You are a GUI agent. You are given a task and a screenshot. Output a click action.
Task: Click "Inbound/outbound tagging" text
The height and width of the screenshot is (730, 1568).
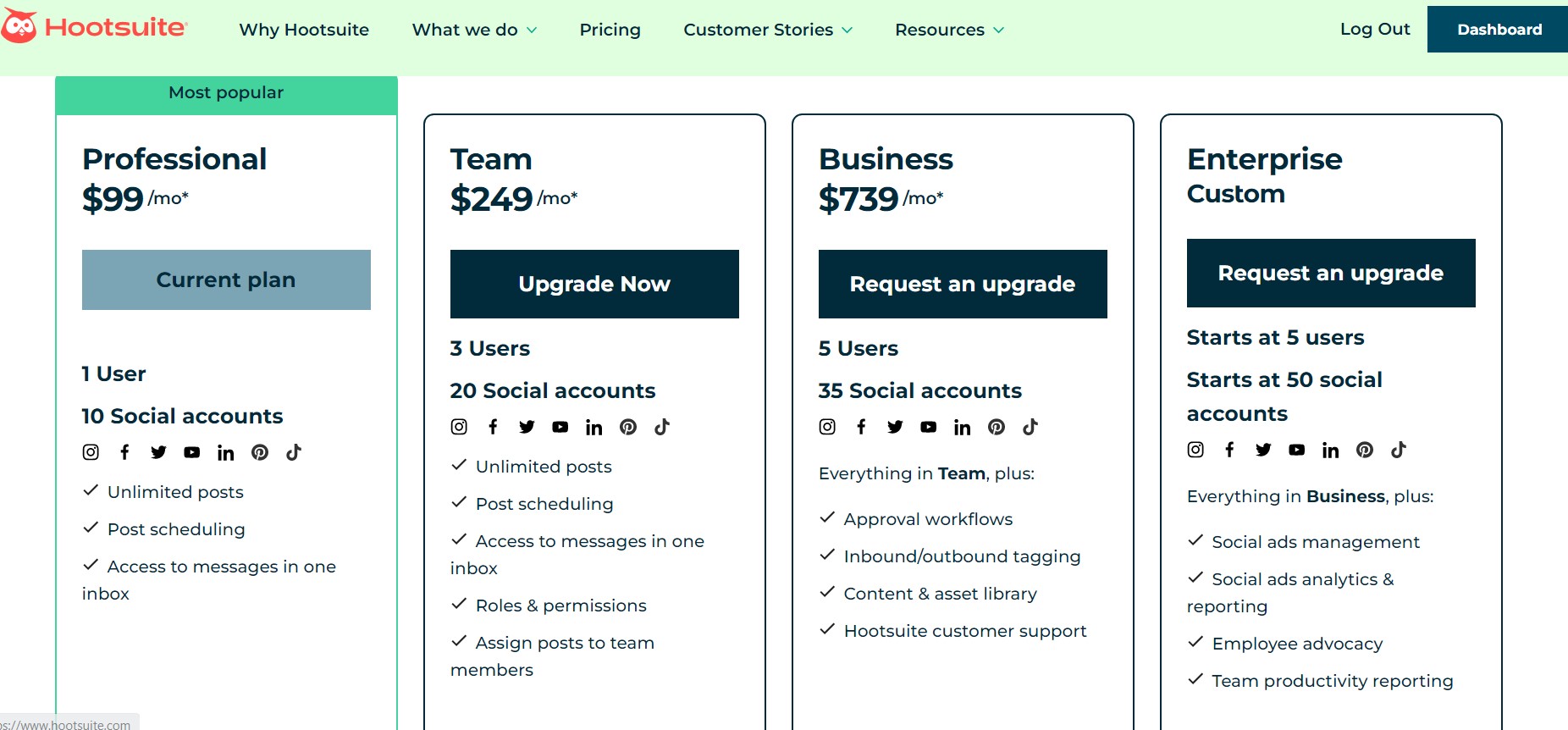(x=962, y=556)
